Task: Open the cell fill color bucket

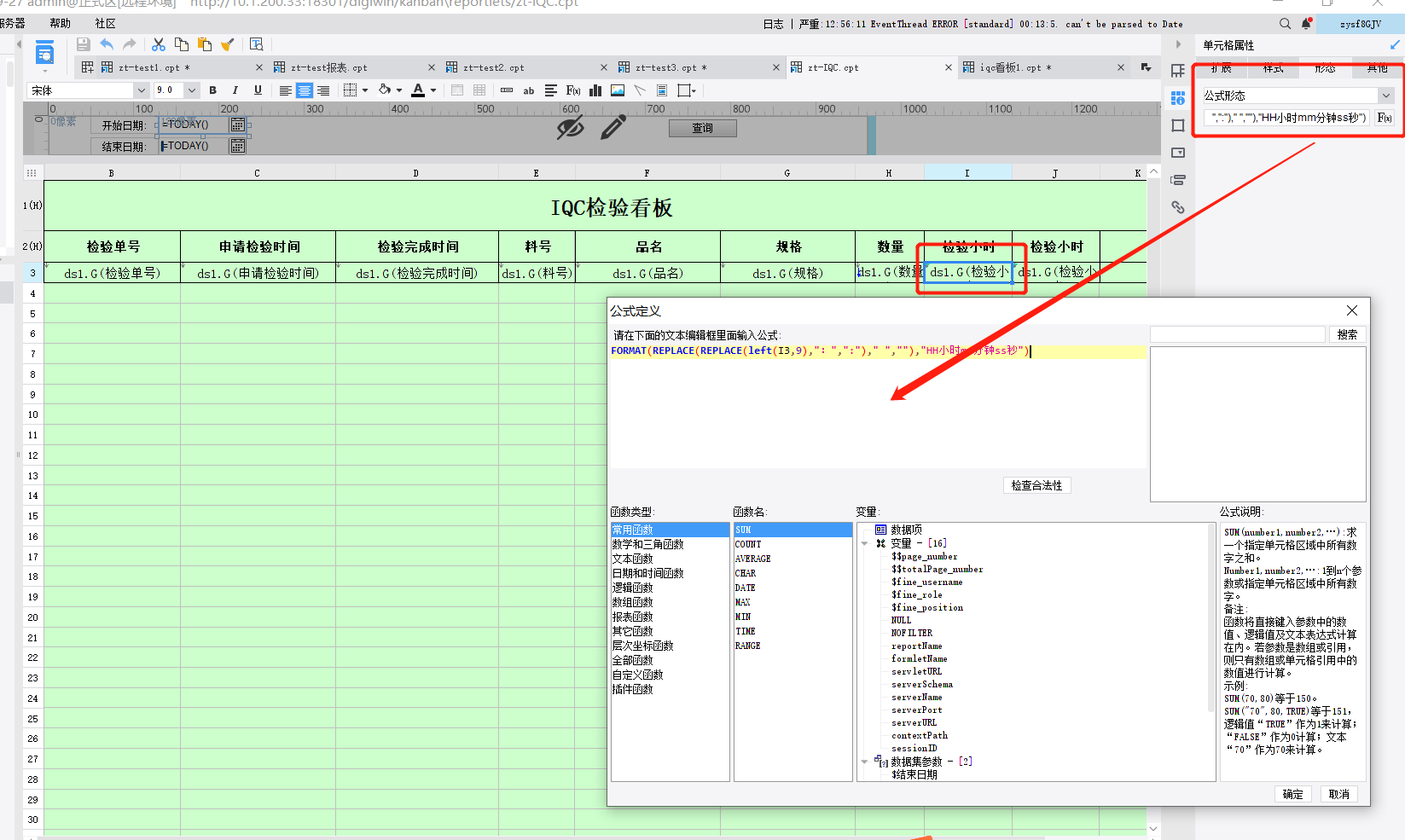Action: click(385, 90)
